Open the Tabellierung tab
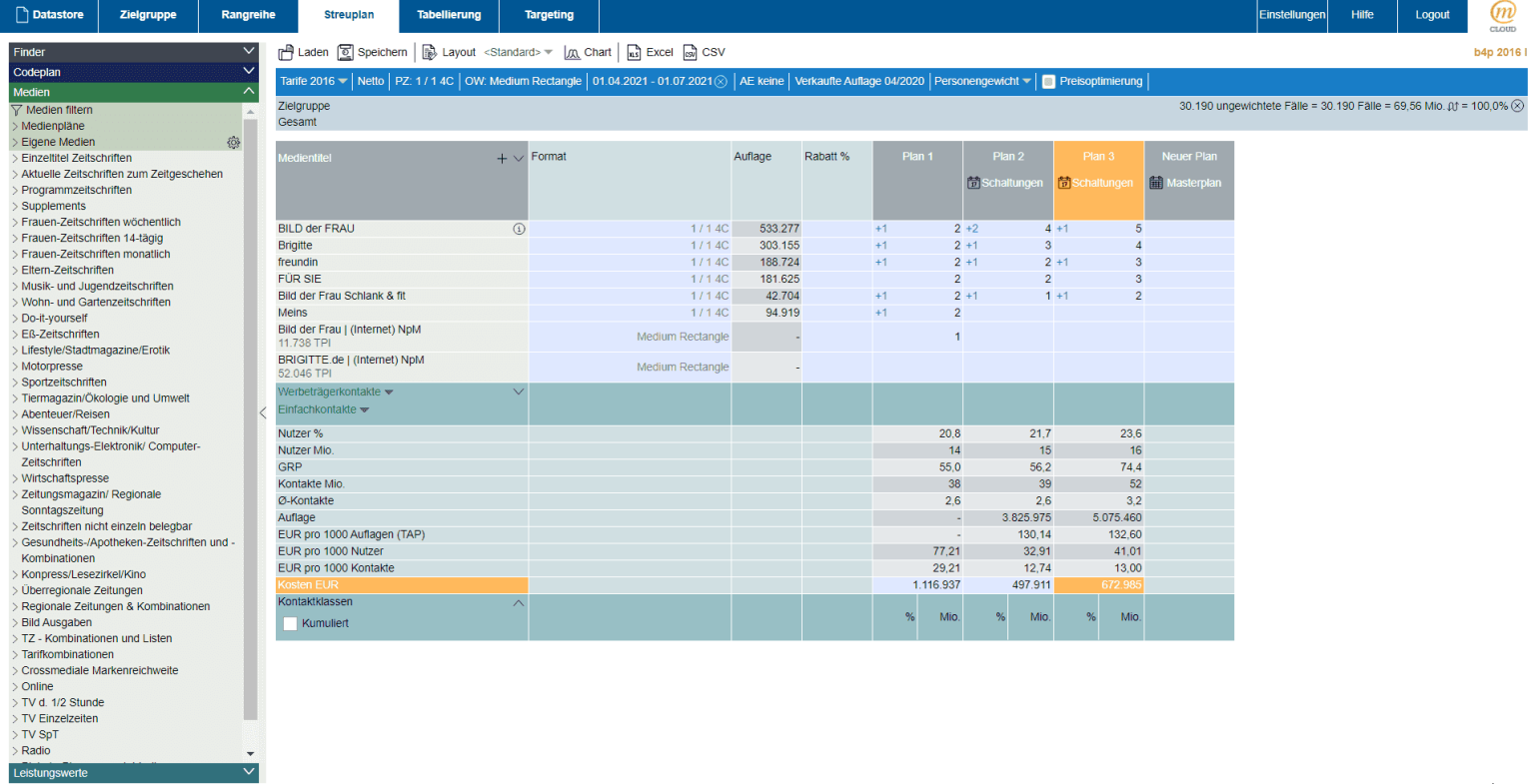This screenshot has width=1535, height=784. tap(449, 15)
